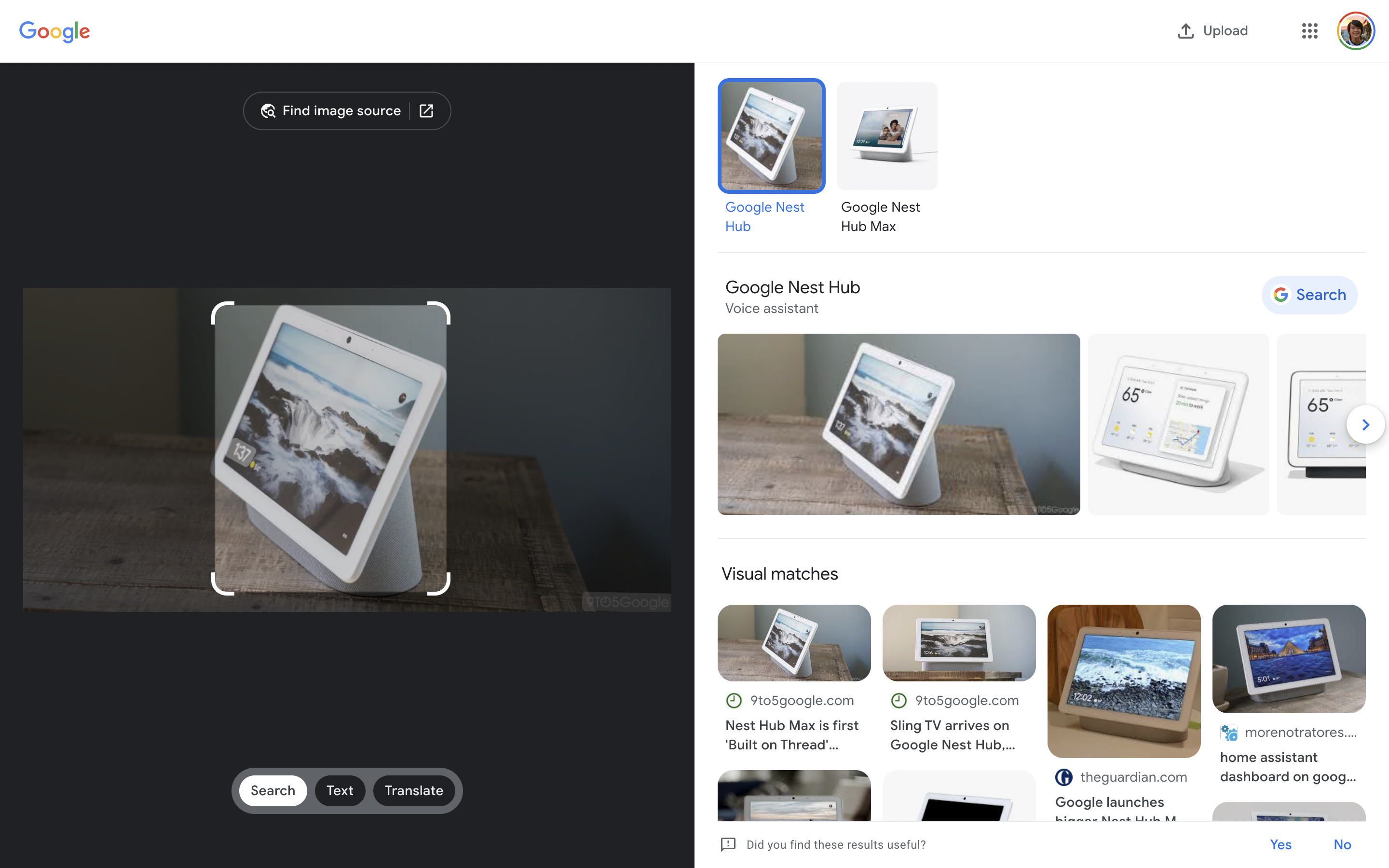Image resolution: width=1389 pixels, height=868 pixels.
Task: Click top-left crop selection corner handle
Action: click(218, 308)
